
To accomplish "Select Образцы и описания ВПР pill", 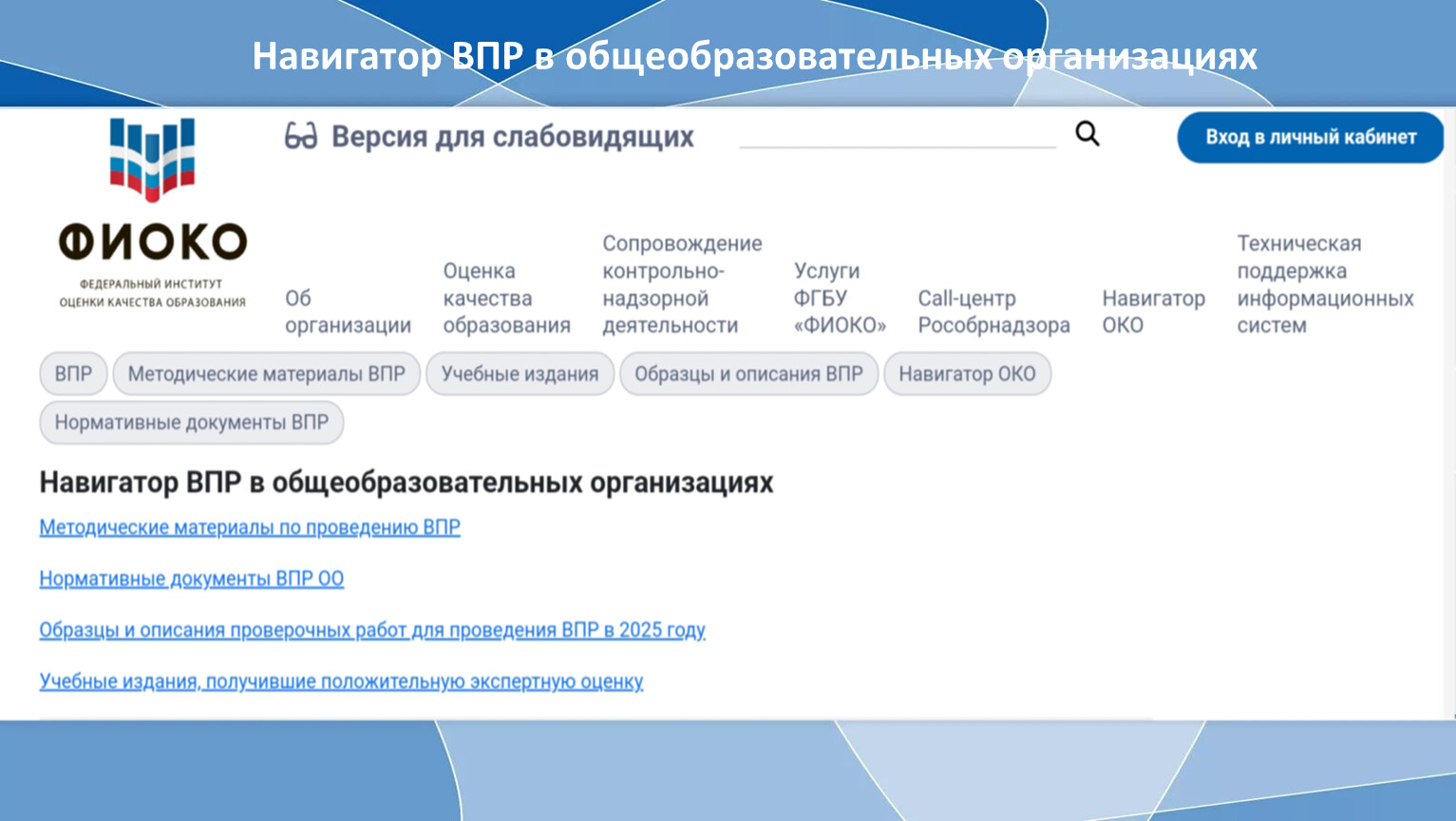I will coord(748,373).
